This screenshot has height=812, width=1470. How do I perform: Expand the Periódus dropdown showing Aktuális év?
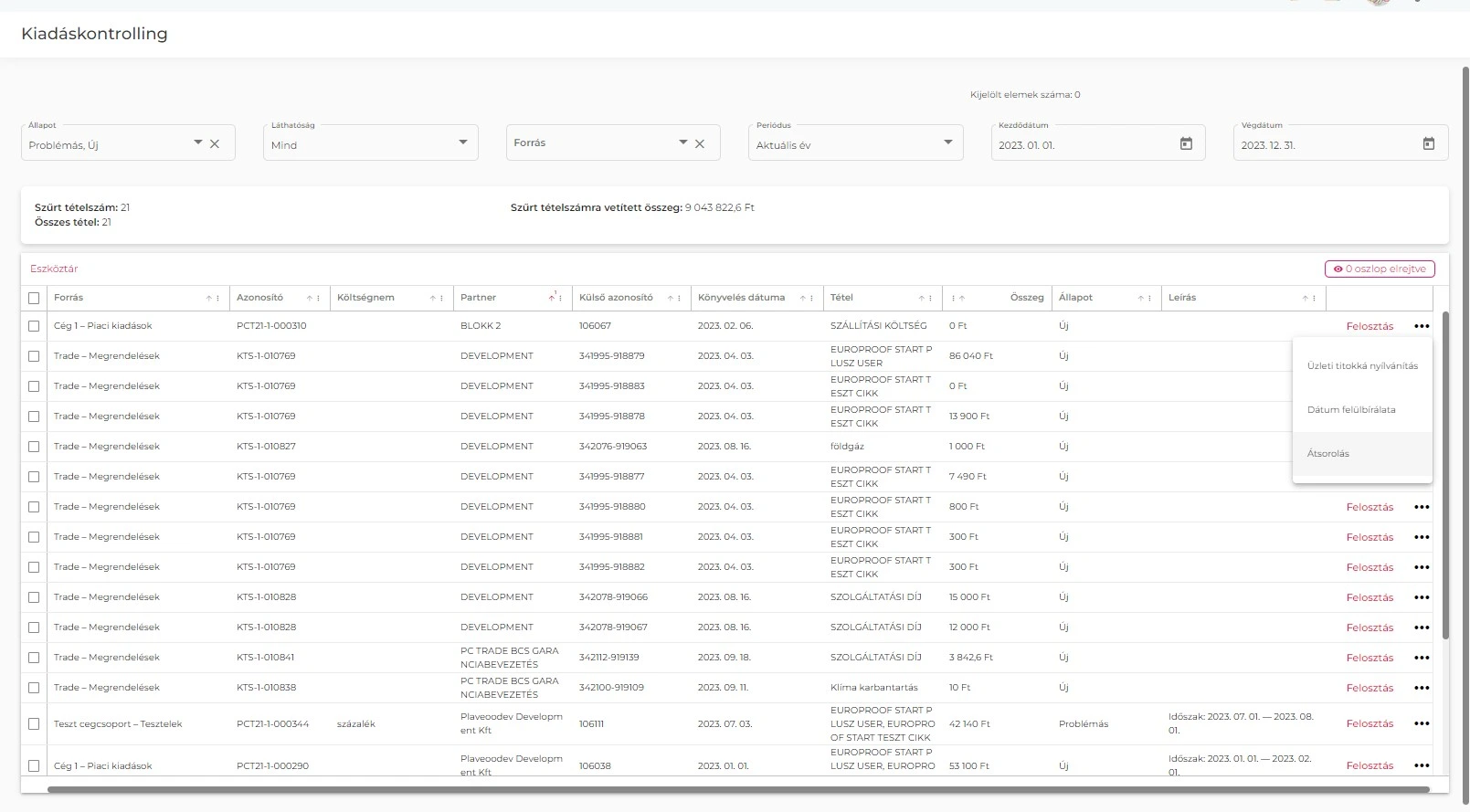point(947,142)
